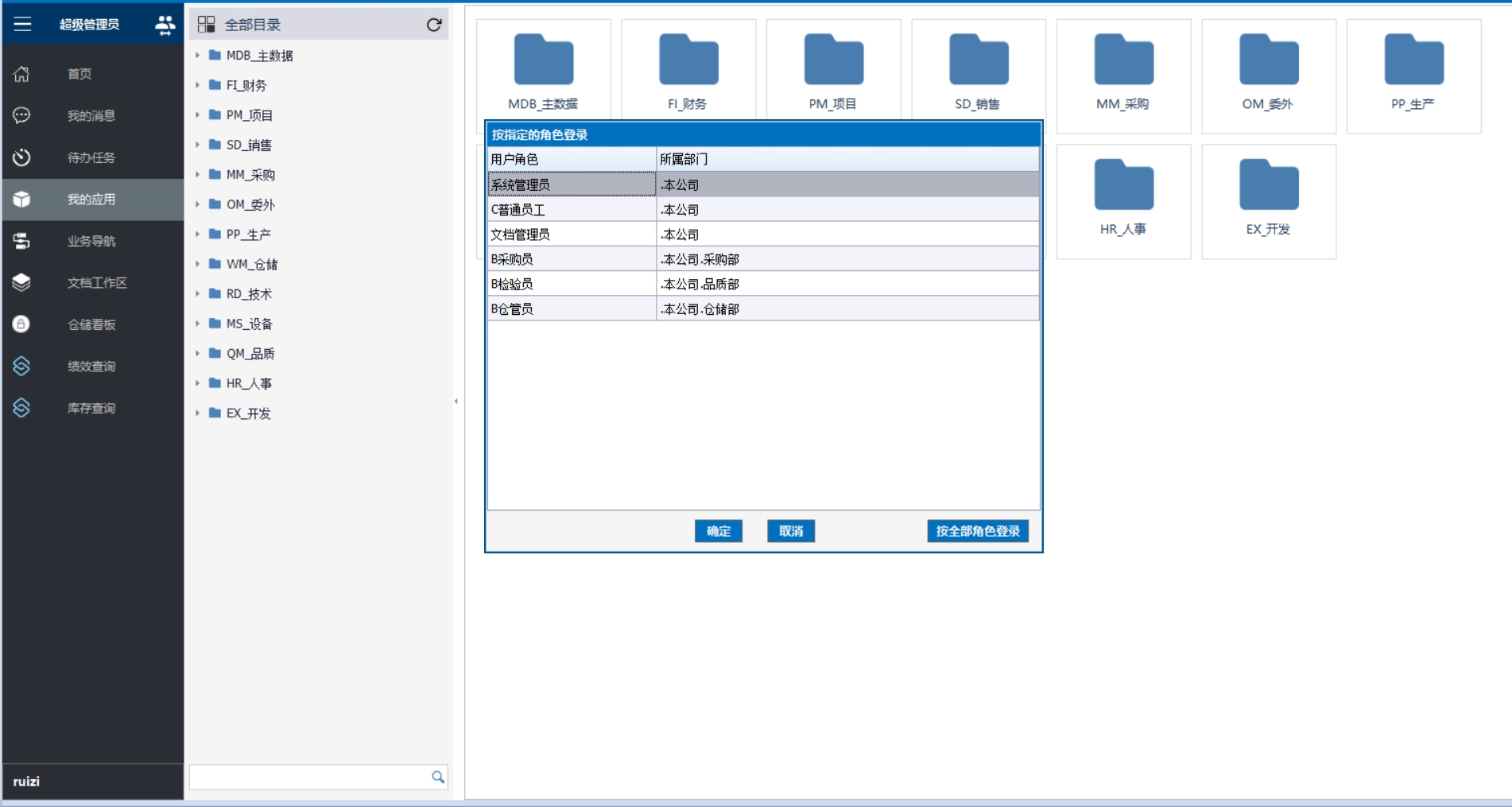Image resolution: width=1512 pixels, height=807 pixels.
Task: Open EX_开发 folder tile
Action: tap(1269, 202)
